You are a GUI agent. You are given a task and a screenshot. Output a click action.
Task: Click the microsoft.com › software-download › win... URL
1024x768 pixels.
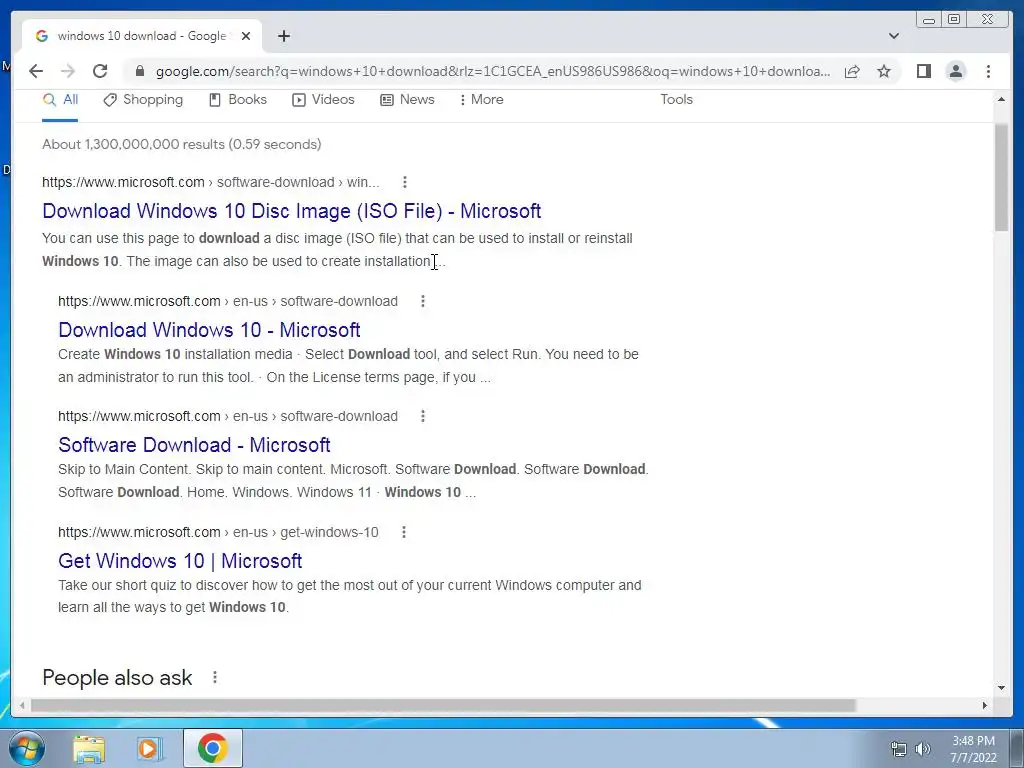point(210,182)
